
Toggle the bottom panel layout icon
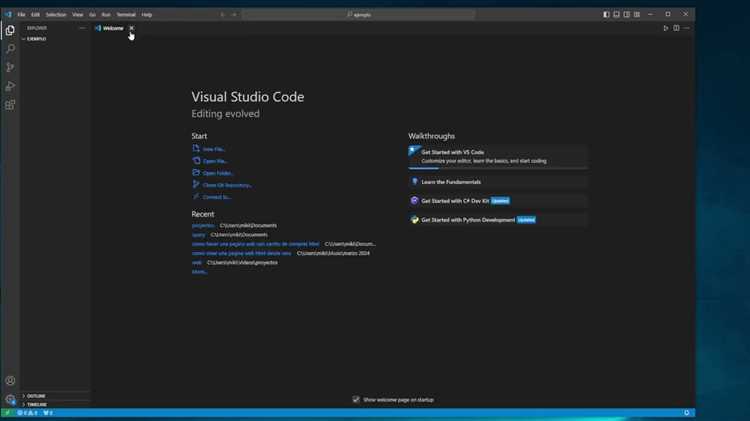pyautogui.click(x=617, y=14)
